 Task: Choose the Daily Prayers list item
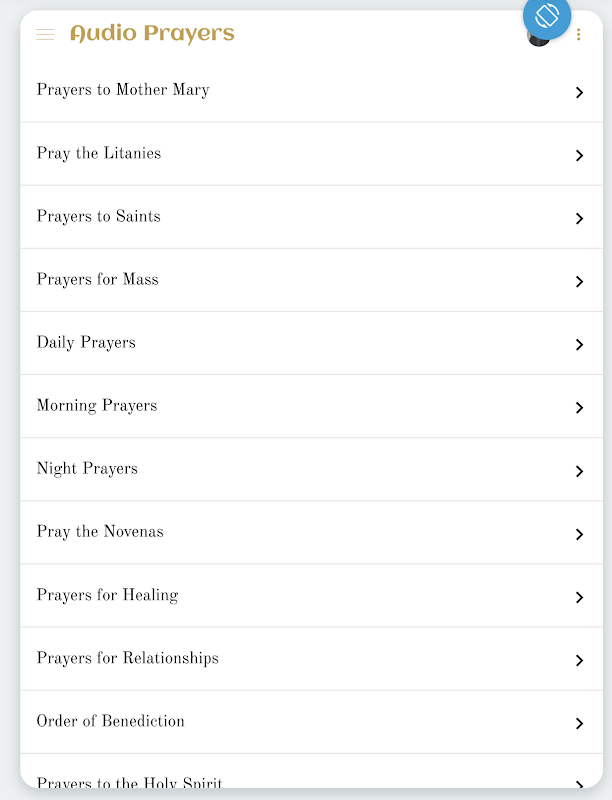(x=312, y=343)
